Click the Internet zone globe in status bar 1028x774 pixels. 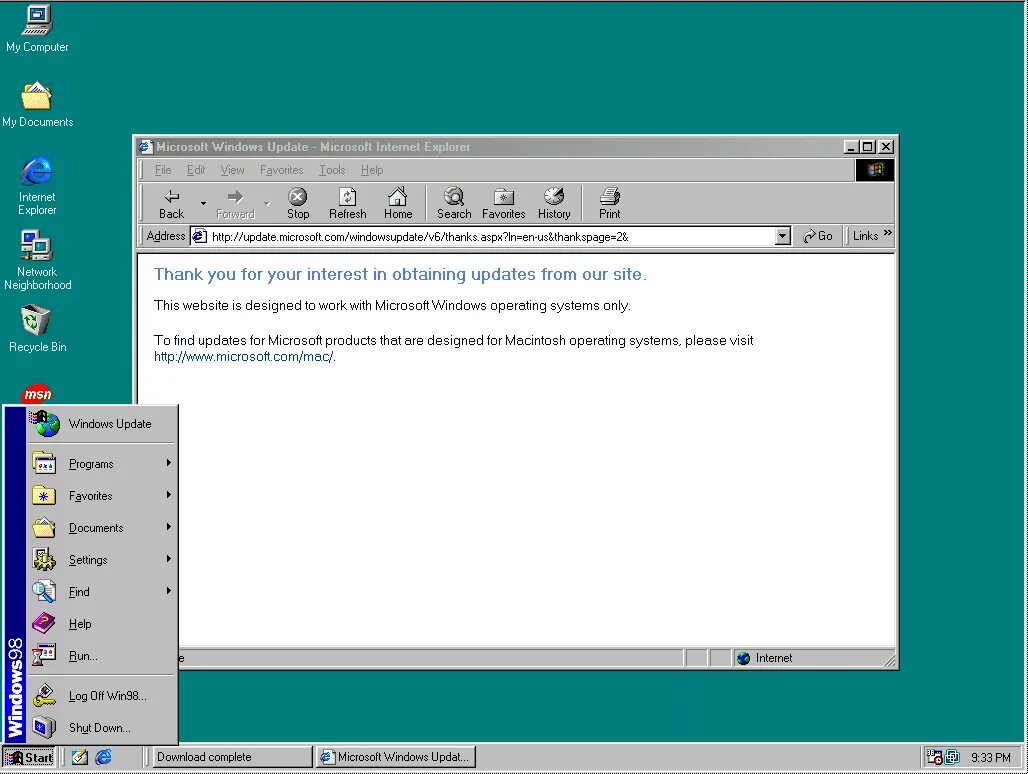[743, 658]
